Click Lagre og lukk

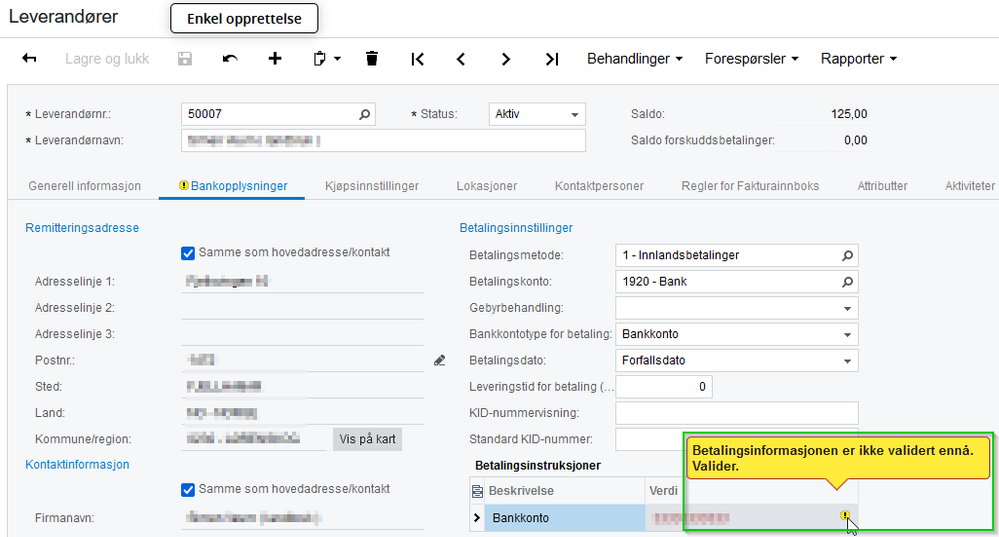tap(107, 59)
